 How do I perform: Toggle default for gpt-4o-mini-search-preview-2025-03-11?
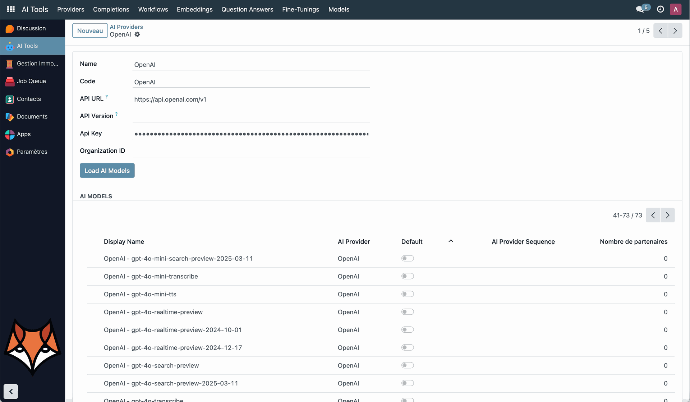tap(407, 258)
